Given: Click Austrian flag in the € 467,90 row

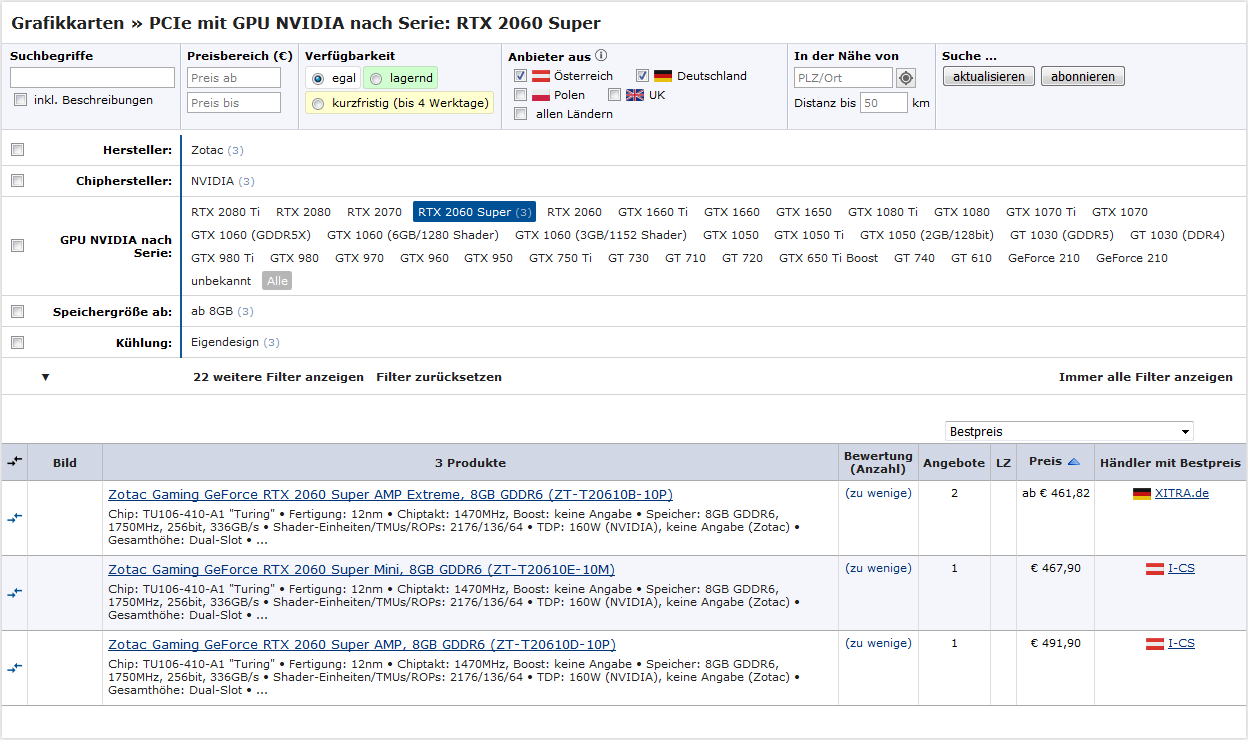Looking at the screenshot, I should click(1155, 569).
